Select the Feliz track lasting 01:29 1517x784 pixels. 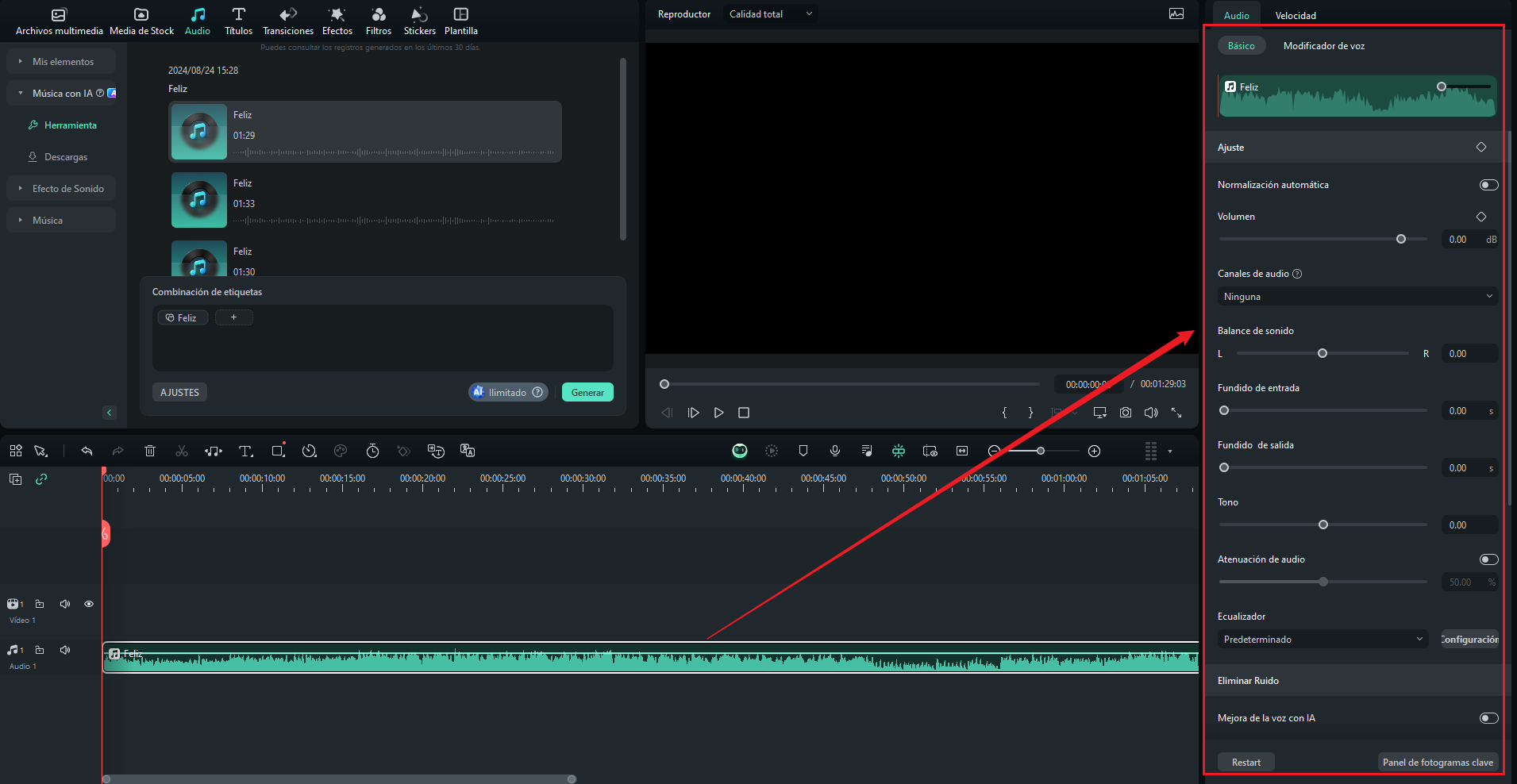pyautogui.click(x=365, y=132)
